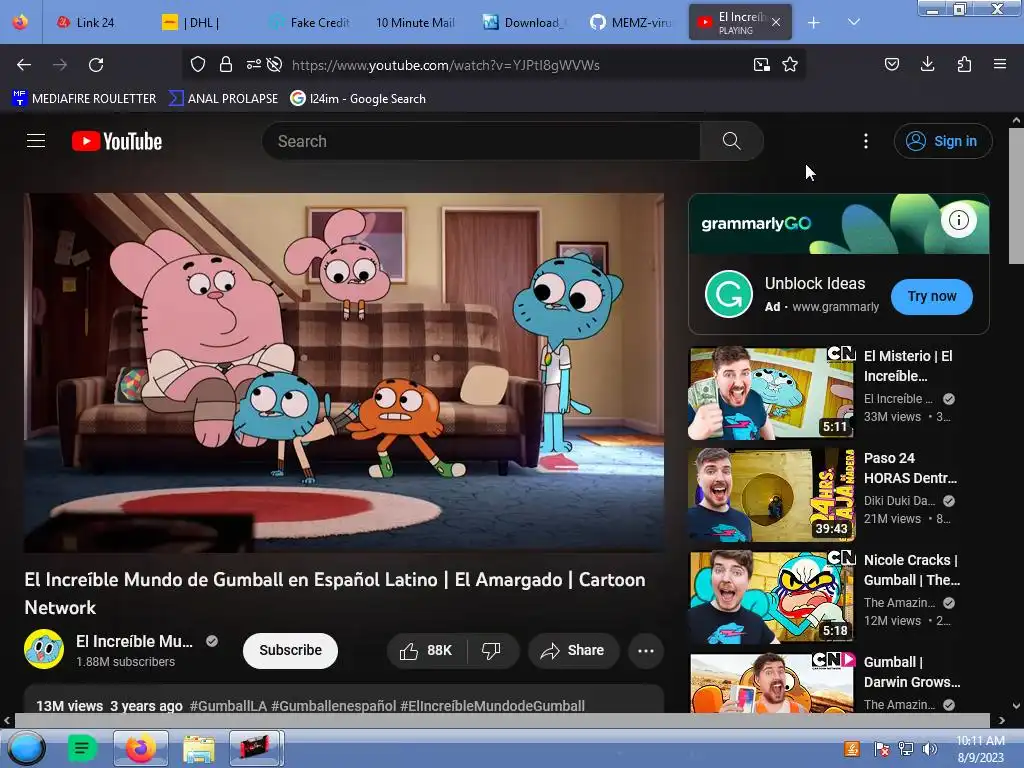Go back with the browser back arrow
1024x768 pixels.
coord(24,65)
